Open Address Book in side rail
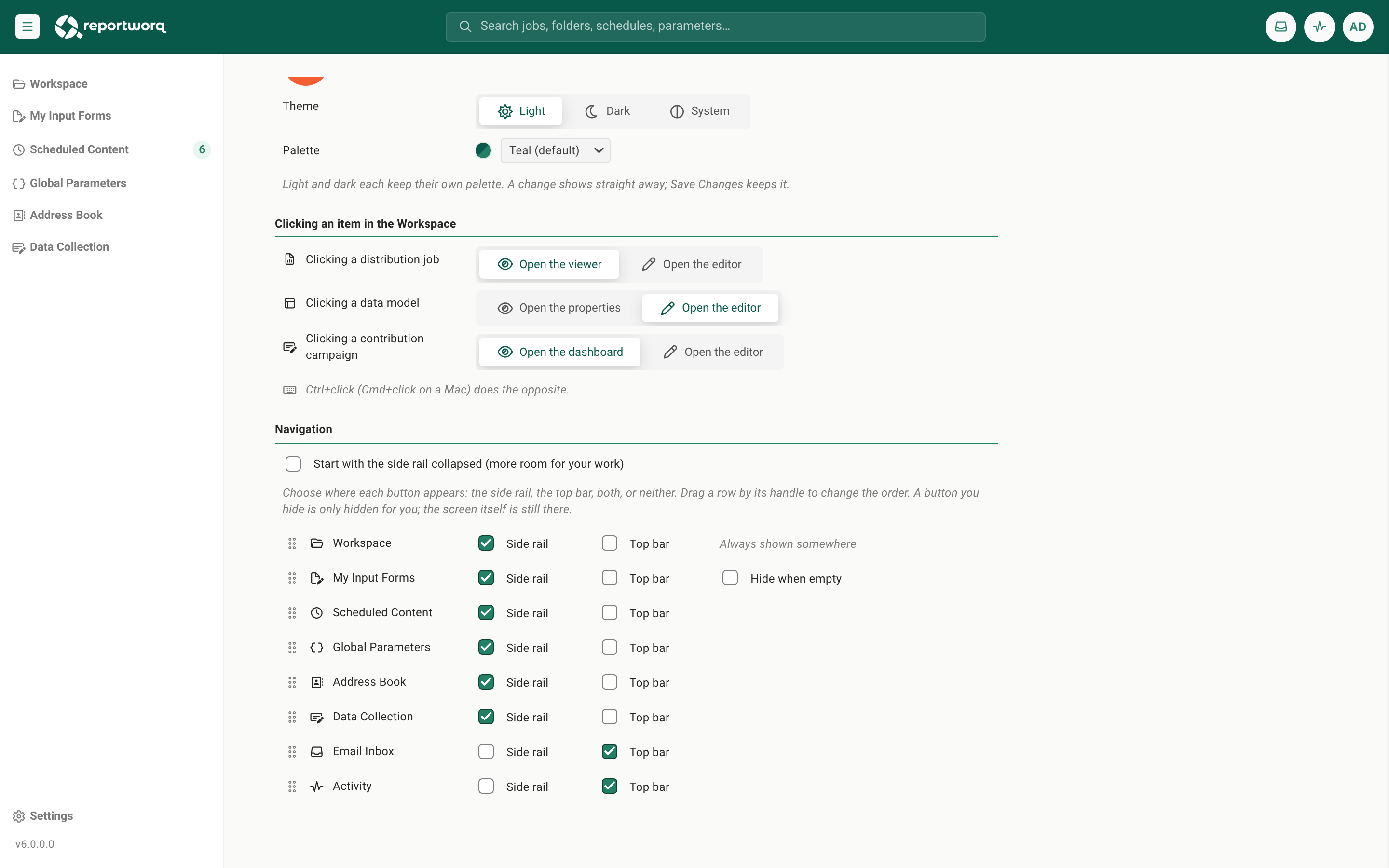1389x868 pixels. [x=111, y=215]
